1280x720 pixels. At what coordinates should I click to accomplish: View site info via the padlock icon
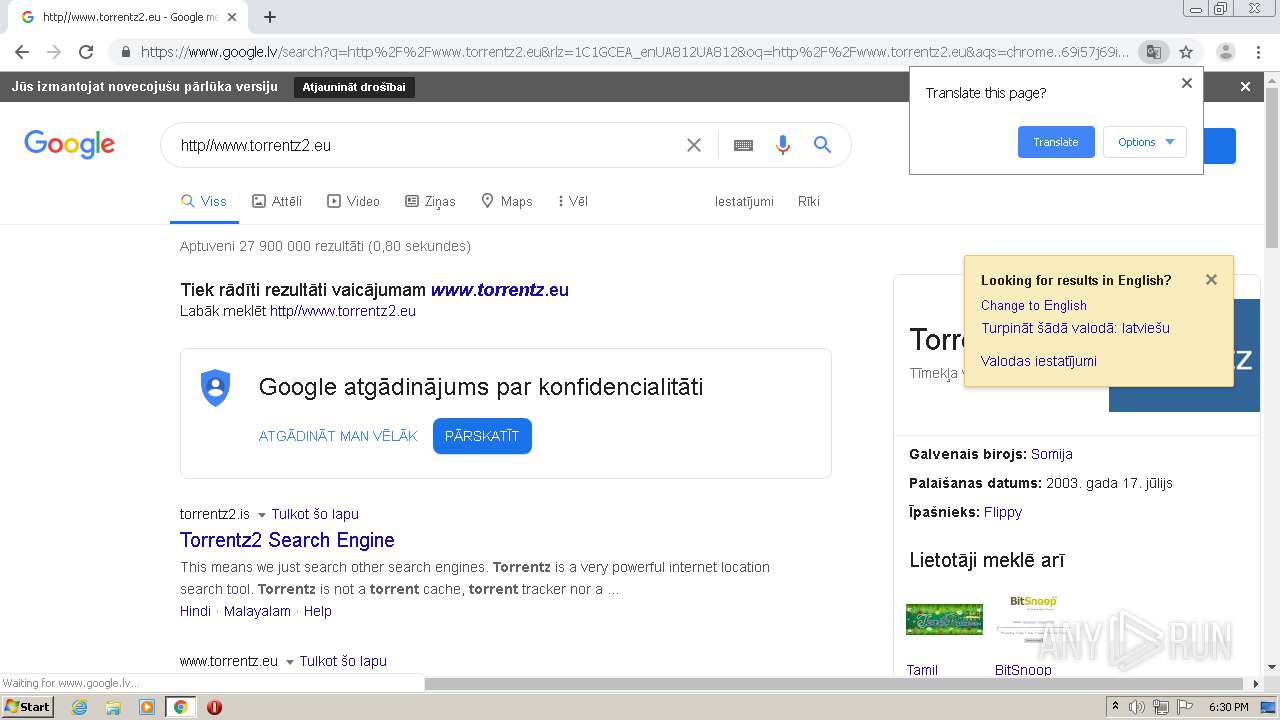click(x=124, y=52)
